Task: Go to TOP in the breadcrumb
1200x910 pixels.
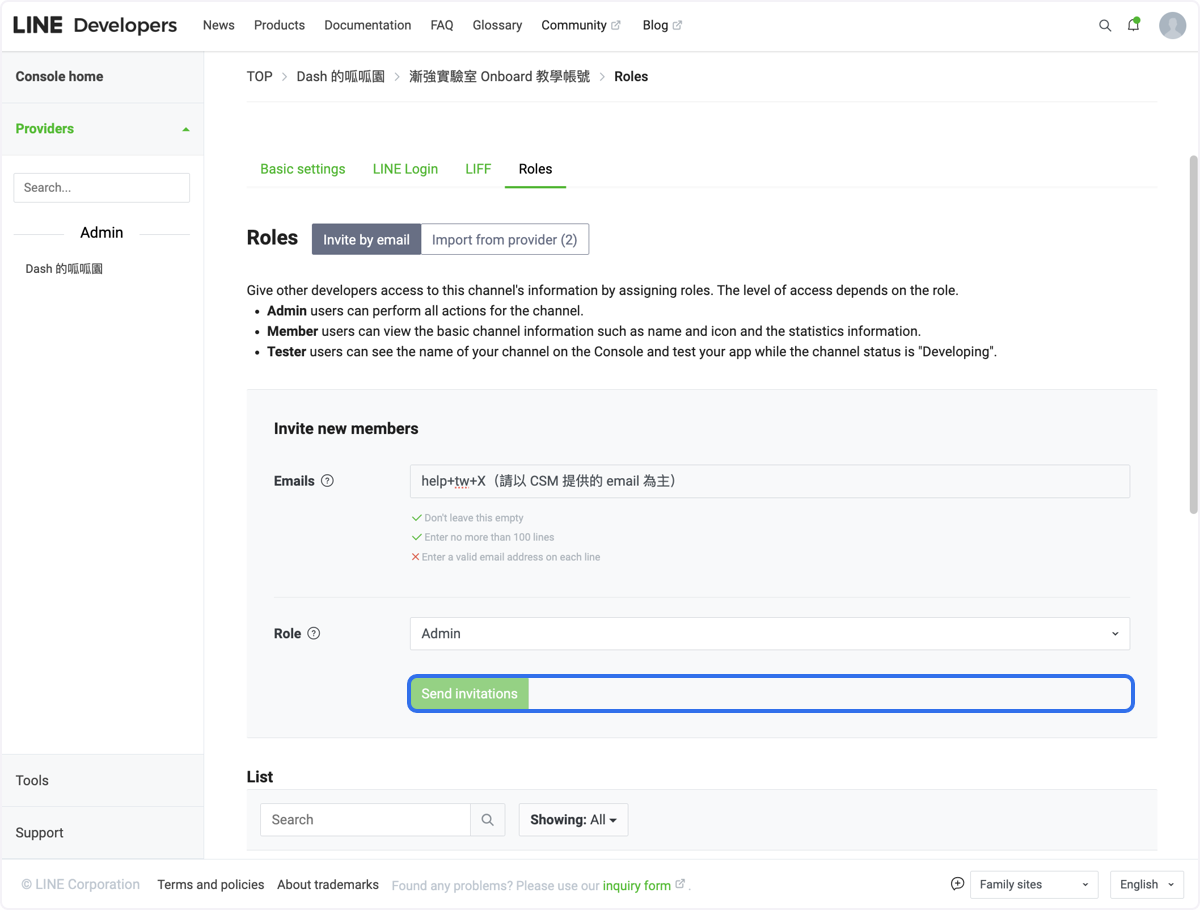Action: (260, 76)
